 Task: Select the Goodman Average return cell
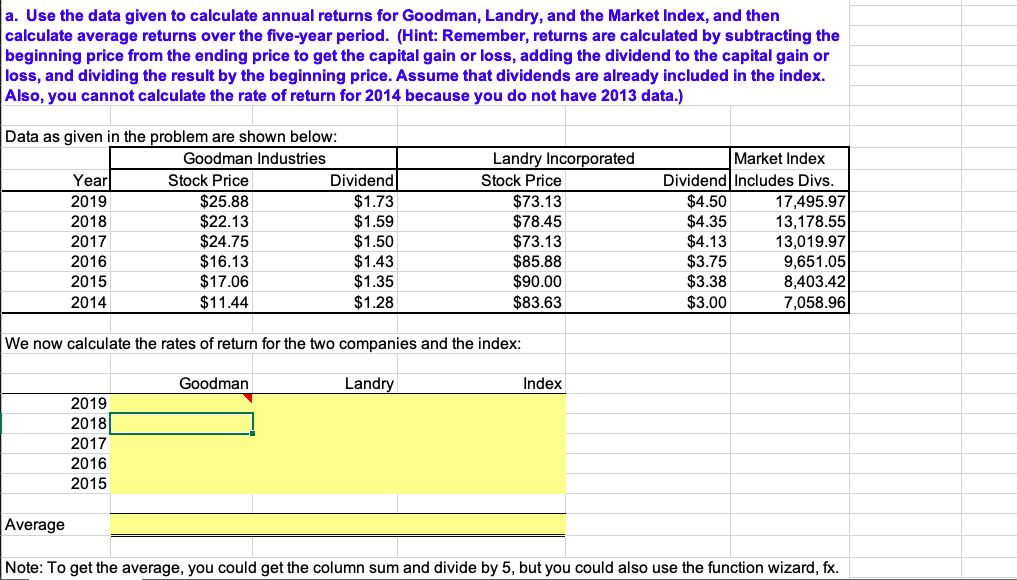point(182,524)
